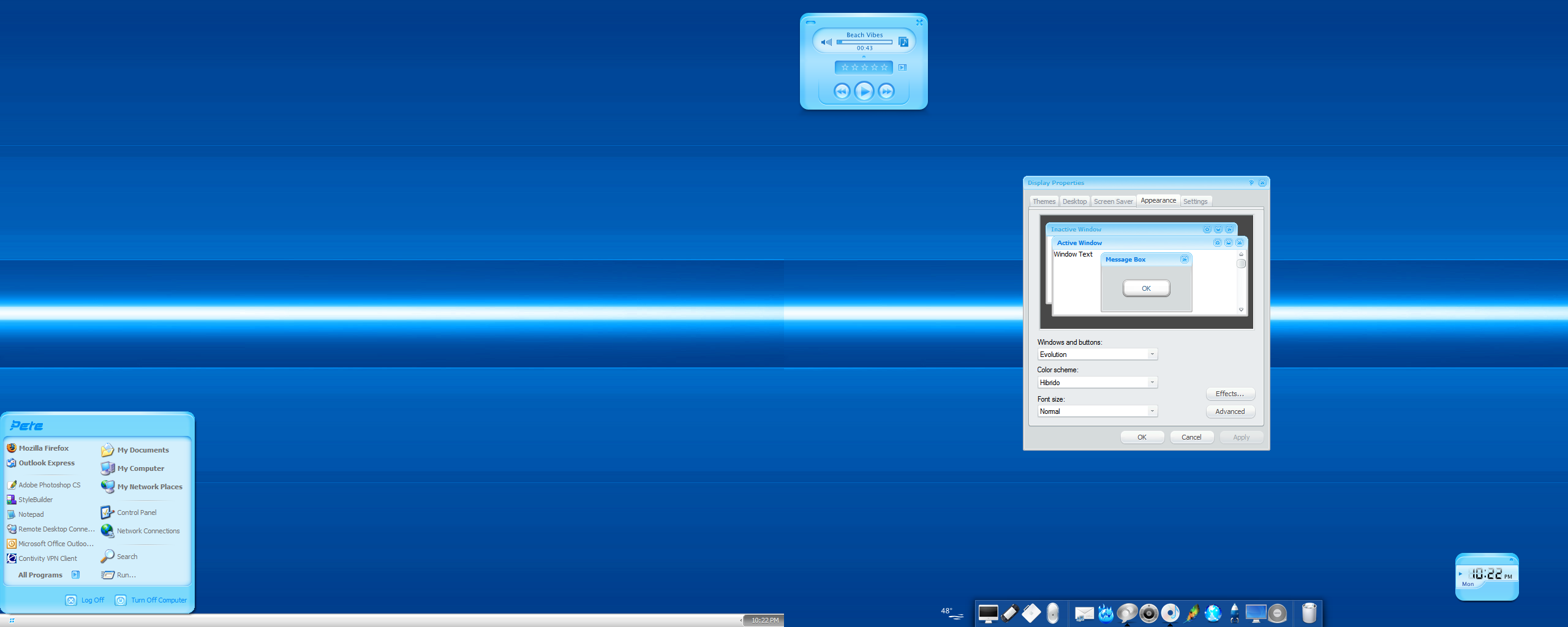Set third star rating in music player
The image size is (1568, 627).
tap(864, 67)
